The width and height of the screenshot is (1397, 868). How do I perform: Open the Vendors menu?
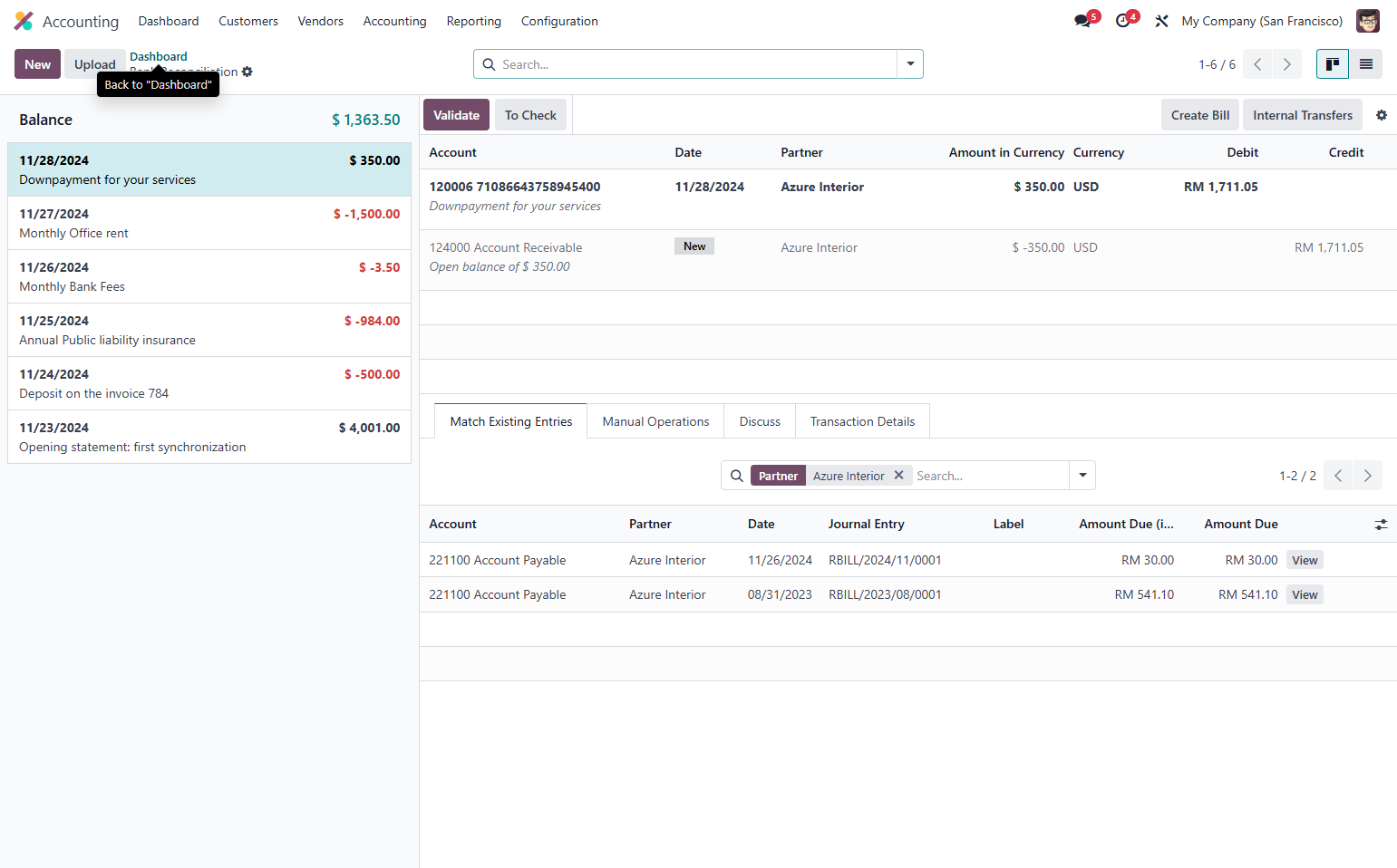321,21
